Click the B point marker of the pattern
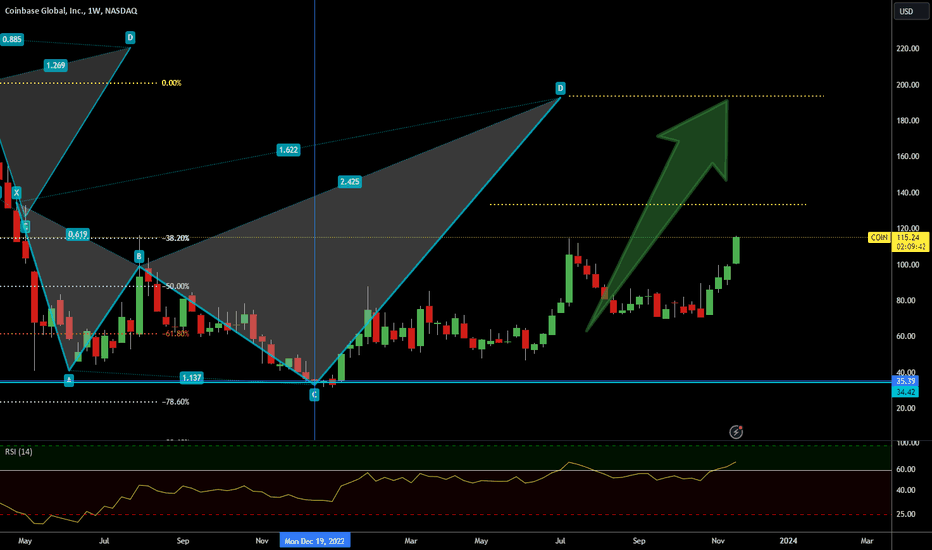The width and height of the screenshot is (932, 550). (138, 256)
